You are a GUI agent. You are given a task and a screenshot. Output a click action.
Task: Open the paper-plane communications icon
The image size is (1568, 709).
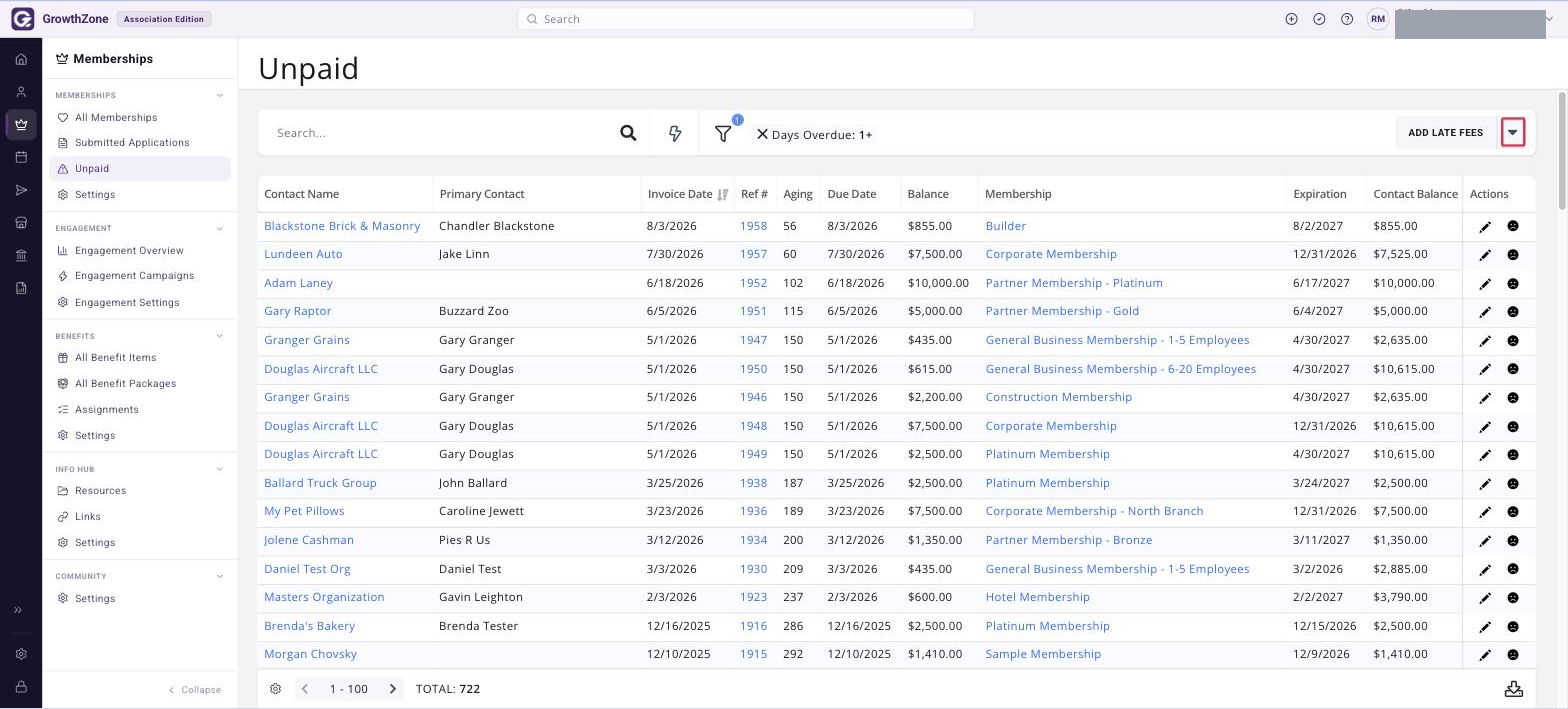(21, 190)
